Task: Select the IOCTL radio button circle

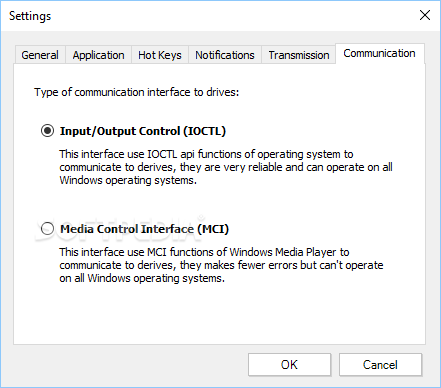Action: pos(47,131)
